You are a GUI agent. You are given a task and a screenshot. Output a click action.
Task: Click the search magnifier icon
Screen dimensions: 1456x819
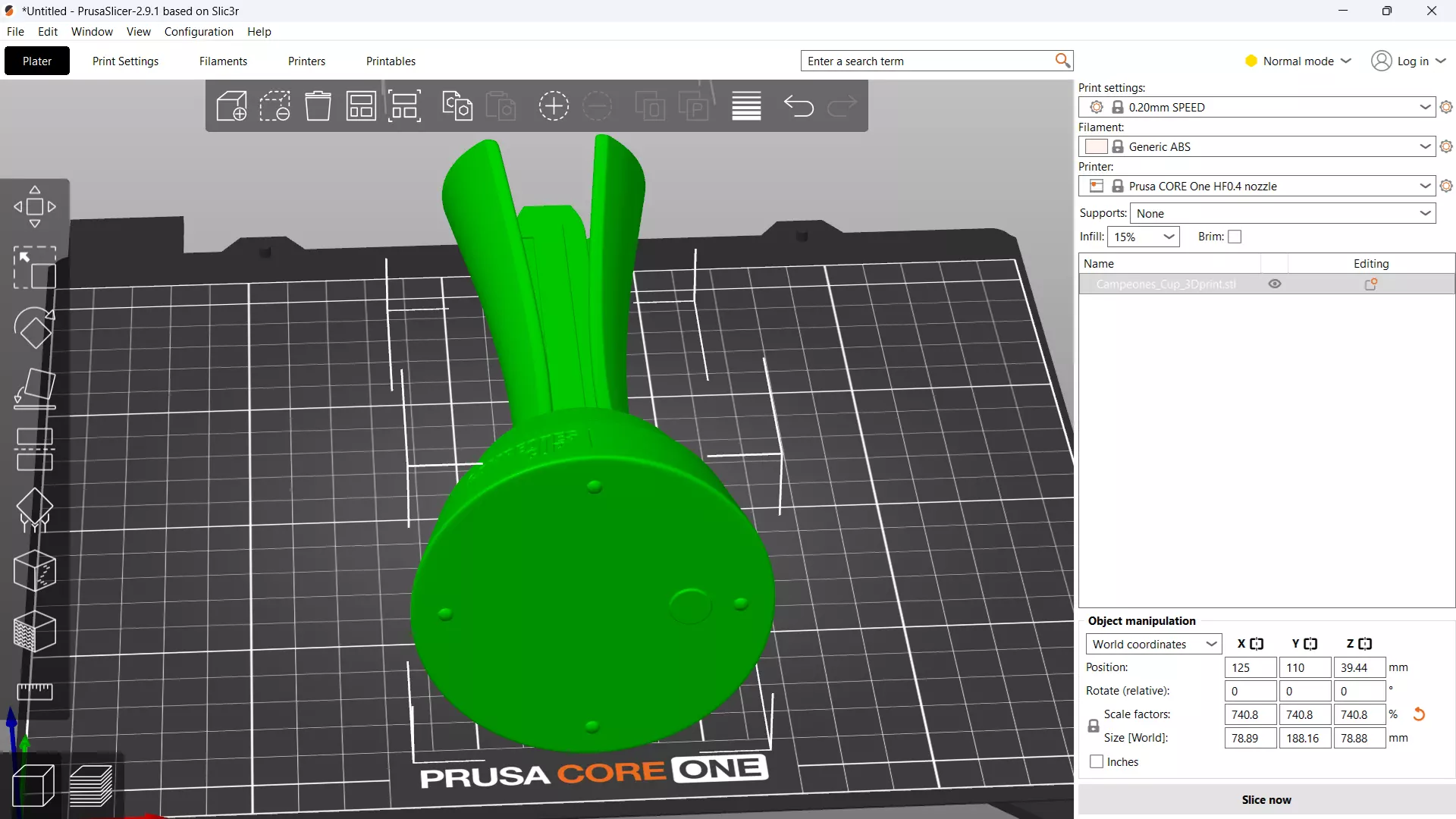[1062, 61]
